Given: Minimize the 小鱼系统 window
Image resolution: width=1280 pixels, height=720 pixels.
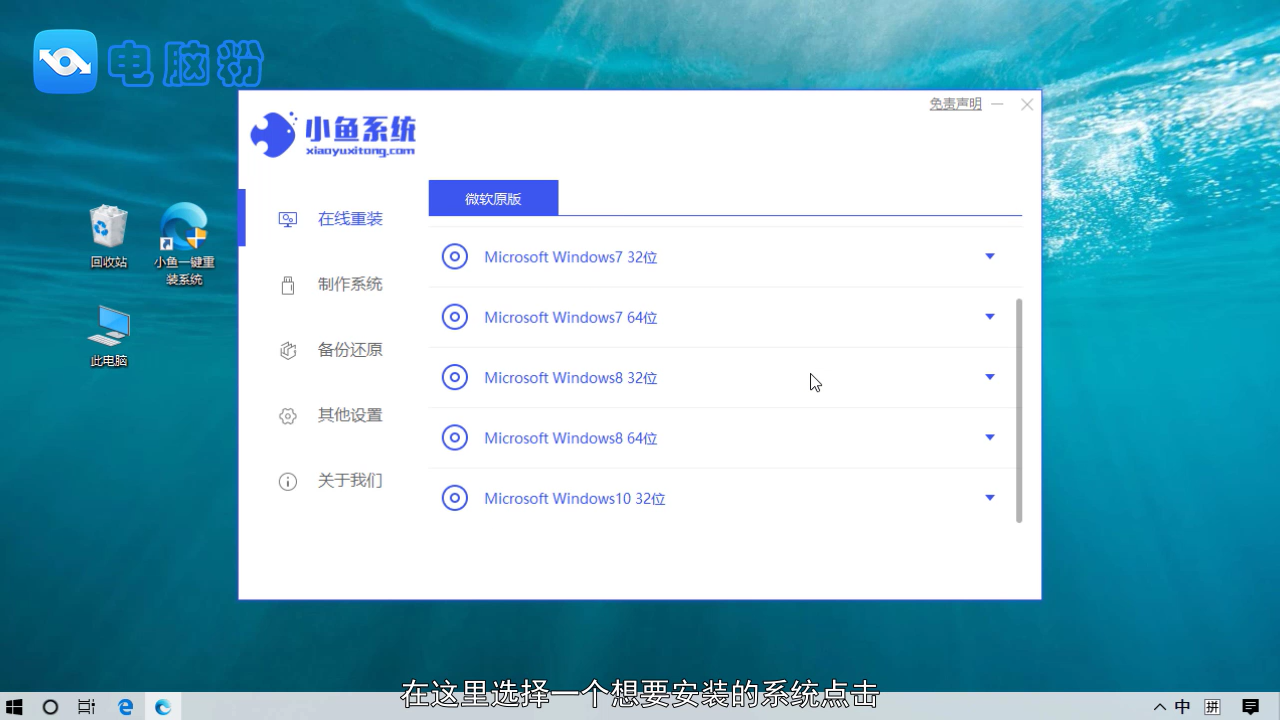Looking at the screenshot, I should click(998, 104).
